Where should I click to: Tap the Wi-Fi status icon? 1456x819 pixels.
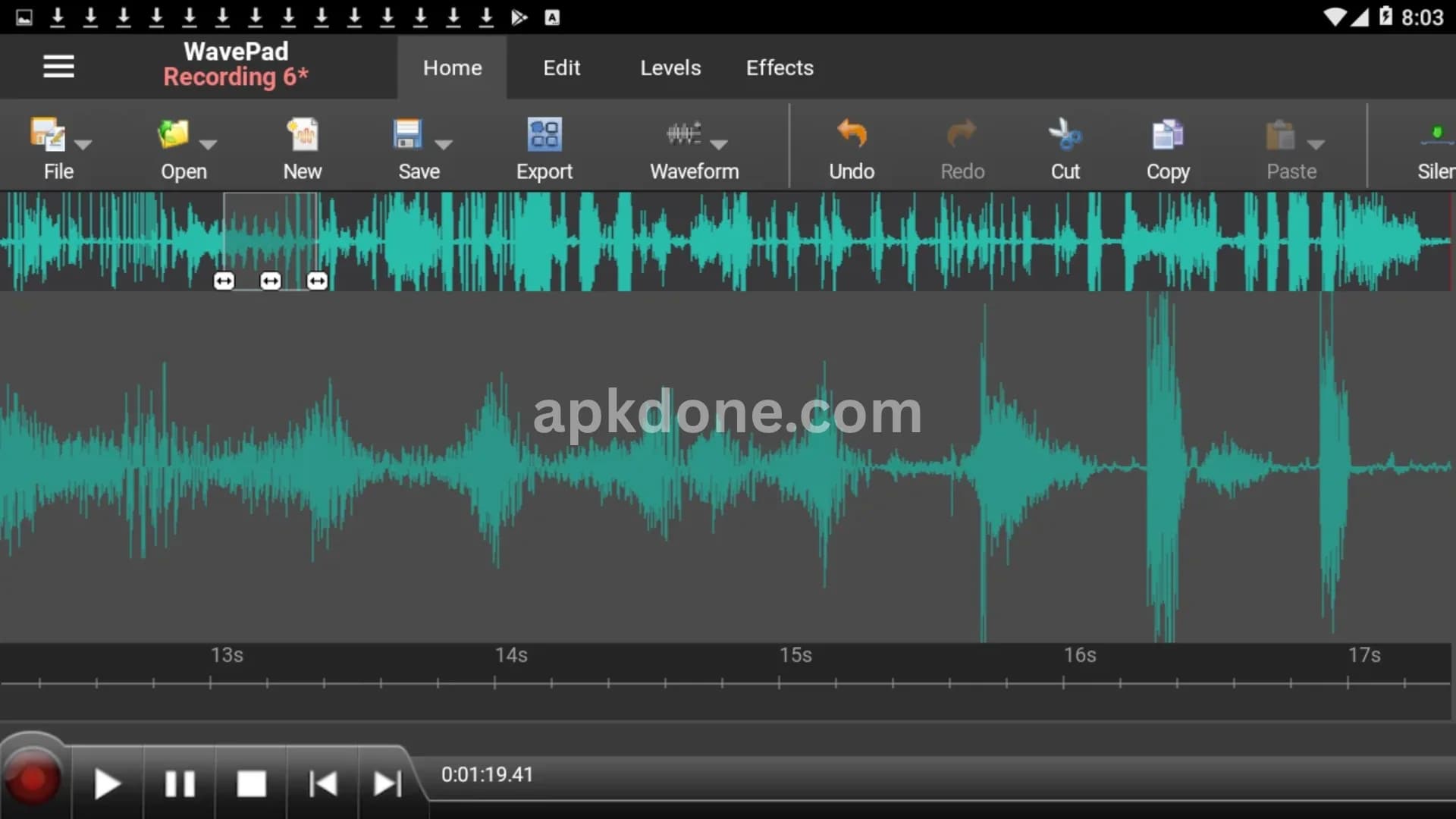click(1334, 17)
